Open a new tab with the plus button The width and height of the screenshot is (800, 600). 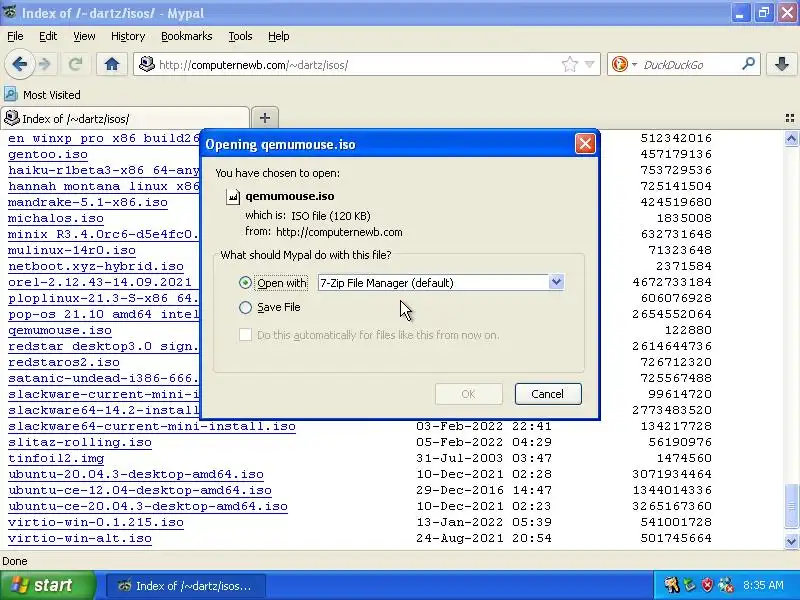click(x=264, y=118)
